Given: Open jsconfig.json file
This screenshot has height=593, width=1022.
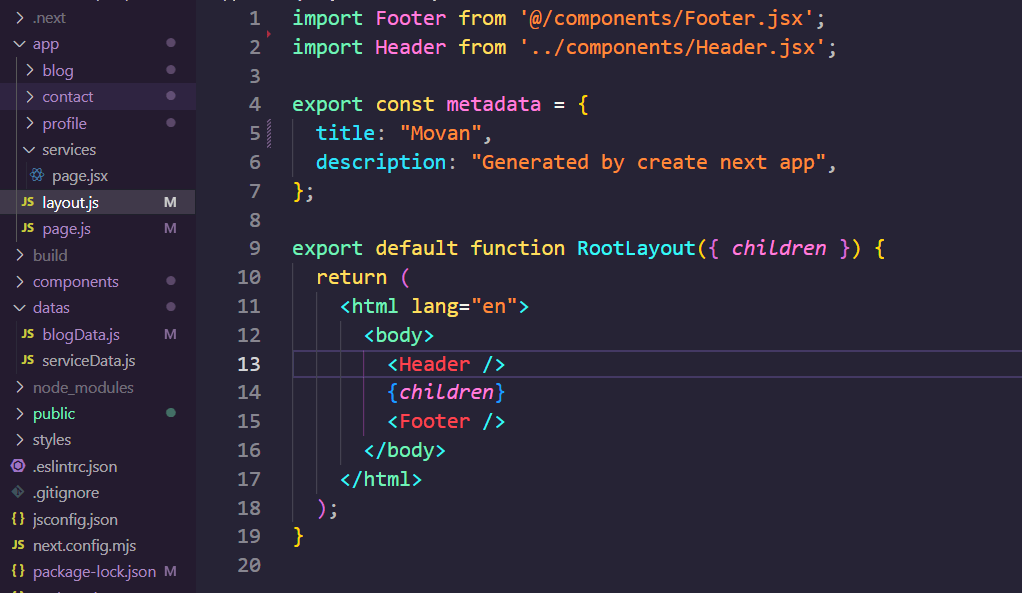Looking at the screenshot, I should 75,519.
